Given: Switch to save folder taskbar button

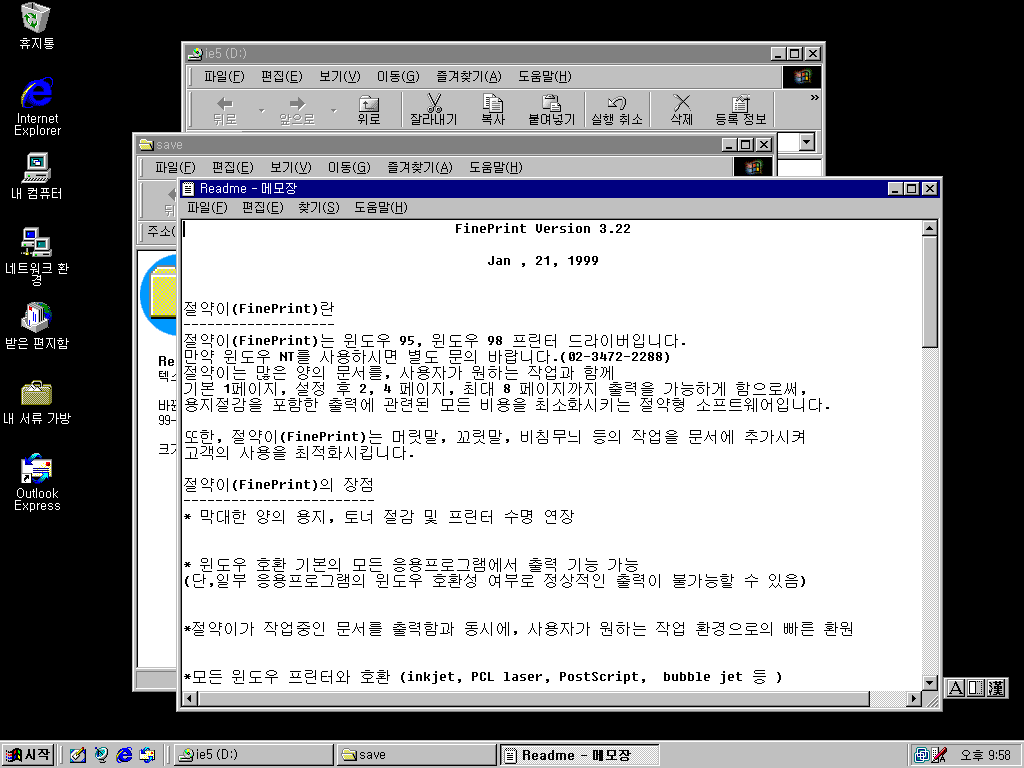Looking at the screenshot, I should pos(417,755).
